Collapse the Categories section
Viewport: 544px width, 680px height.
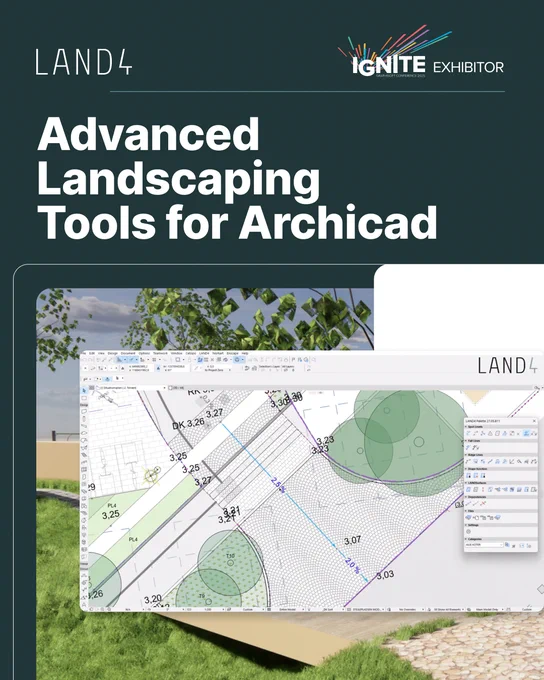(x=465, y=539)
